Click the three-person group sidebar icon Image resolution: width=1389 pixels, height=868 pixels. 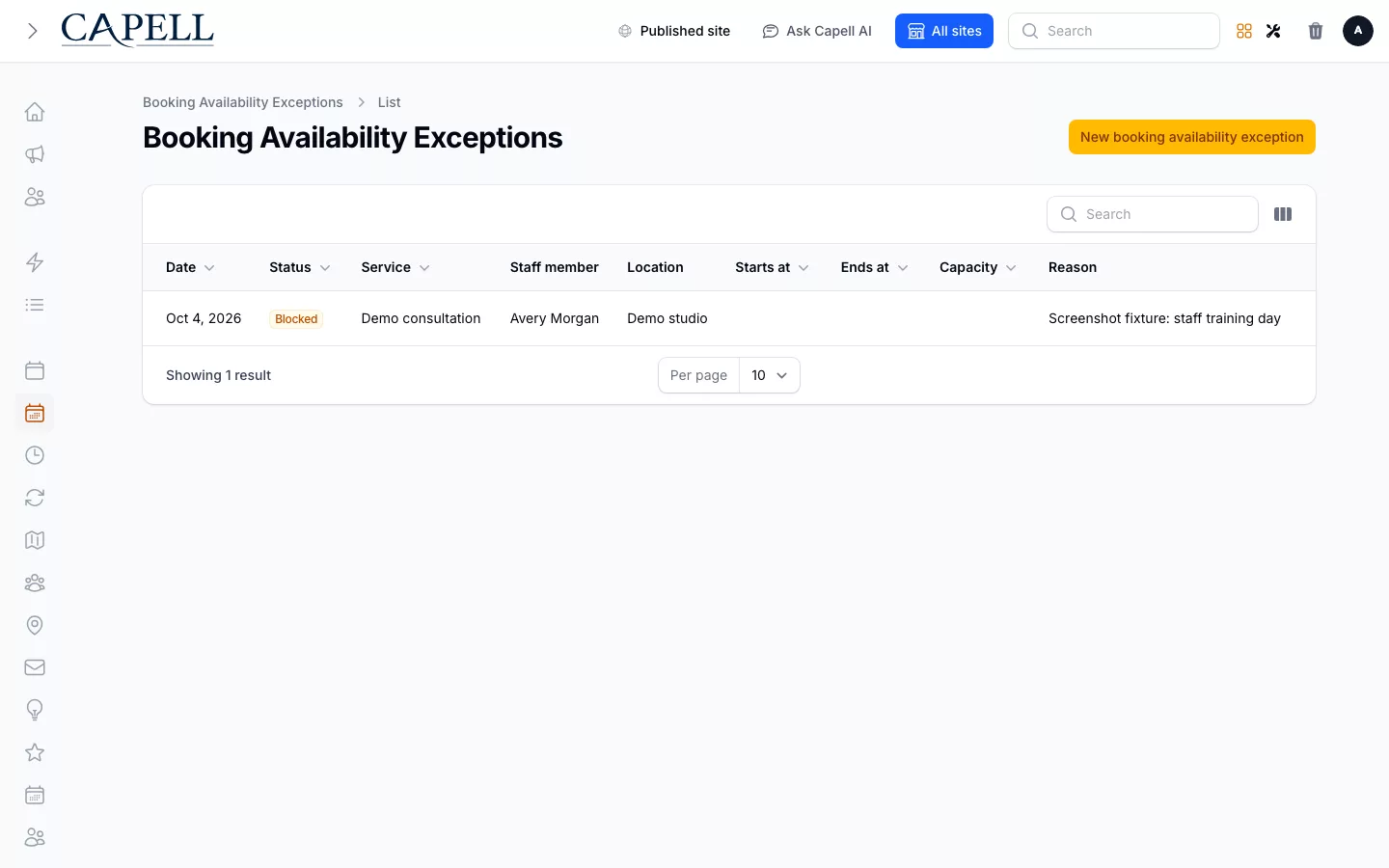(x=35, y=583)
